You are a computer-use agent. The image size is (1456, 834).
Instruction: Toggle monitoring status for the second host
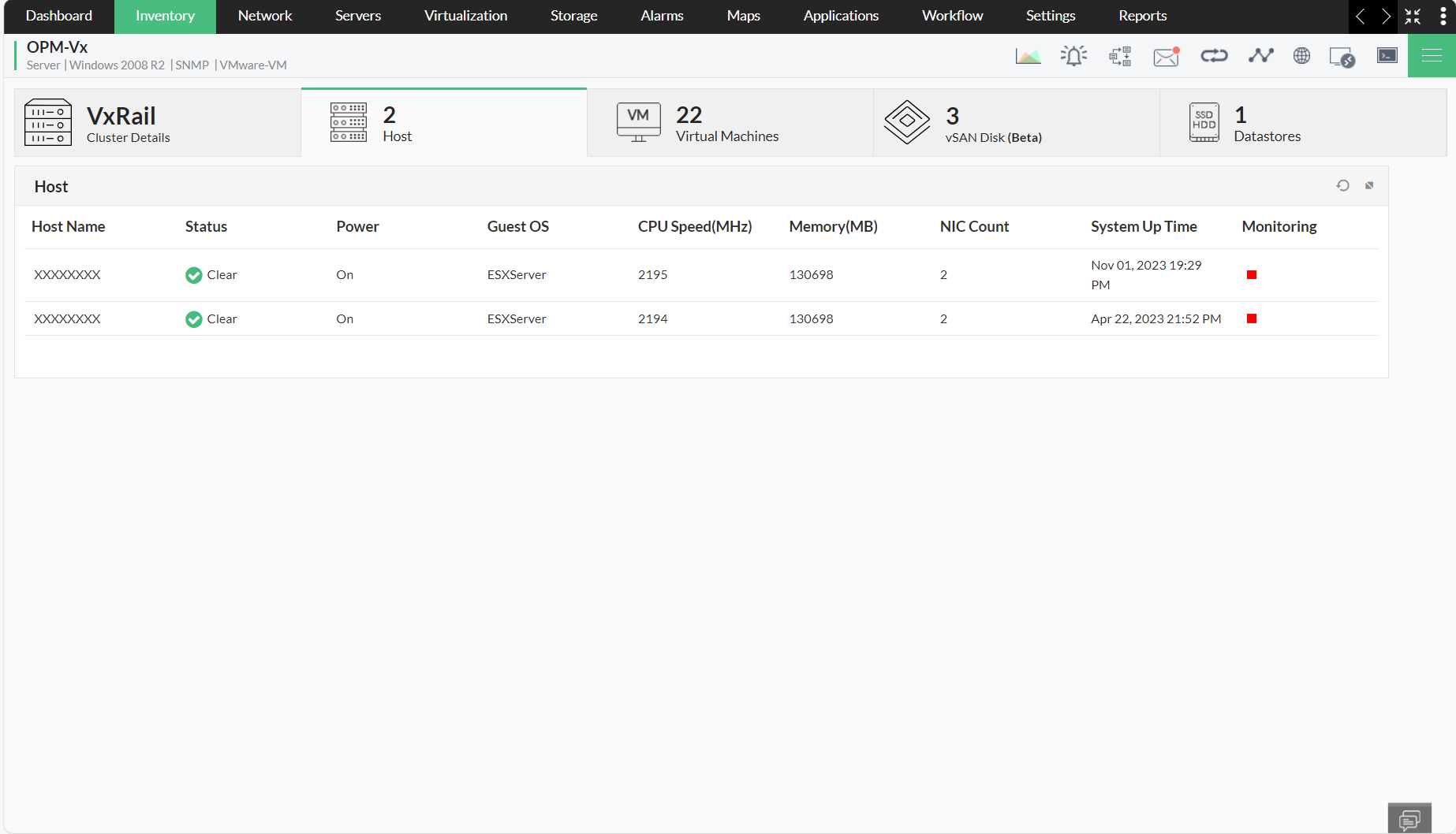point(1252,318)
